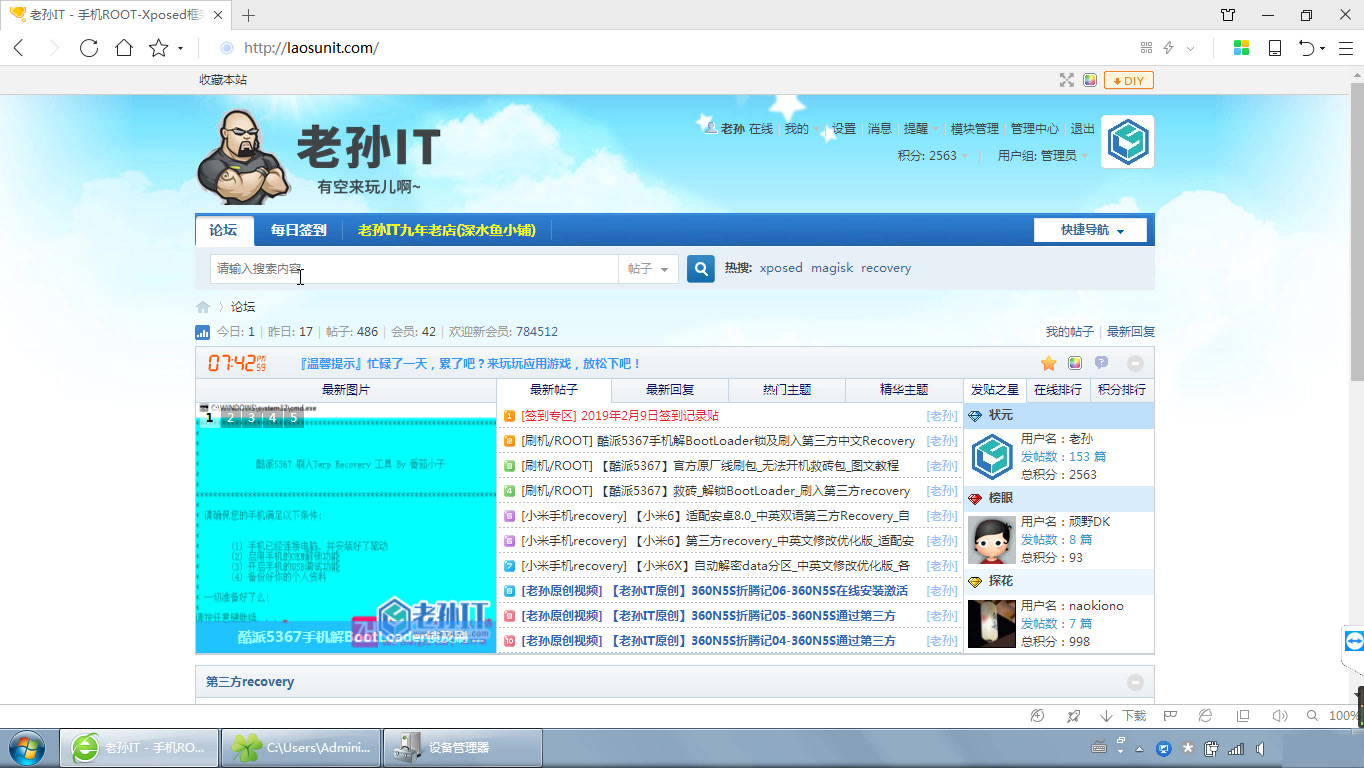Open the skin and theme icon at top

pos(1228,15)
